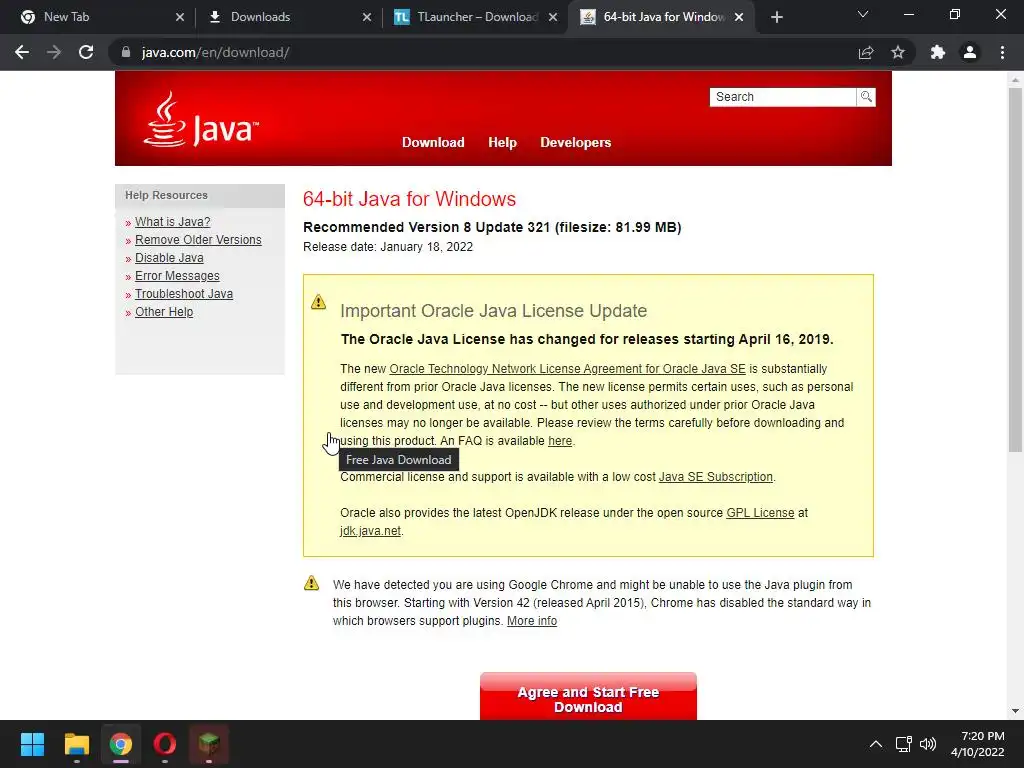Screen dimensions: 1024x768
Task: Close the TLauncher tab
Action: click(553, 17)
